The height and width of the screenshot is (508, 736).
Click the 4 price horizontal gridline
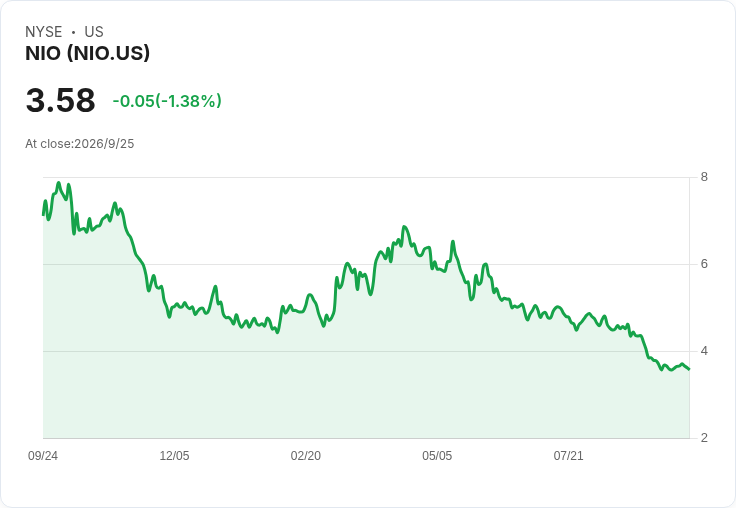(366, 351)
